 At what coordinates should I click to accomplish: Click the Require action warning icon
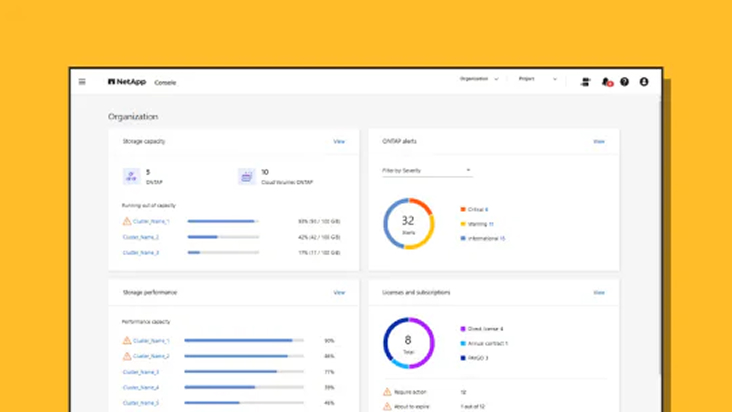(x=387, y=392)
